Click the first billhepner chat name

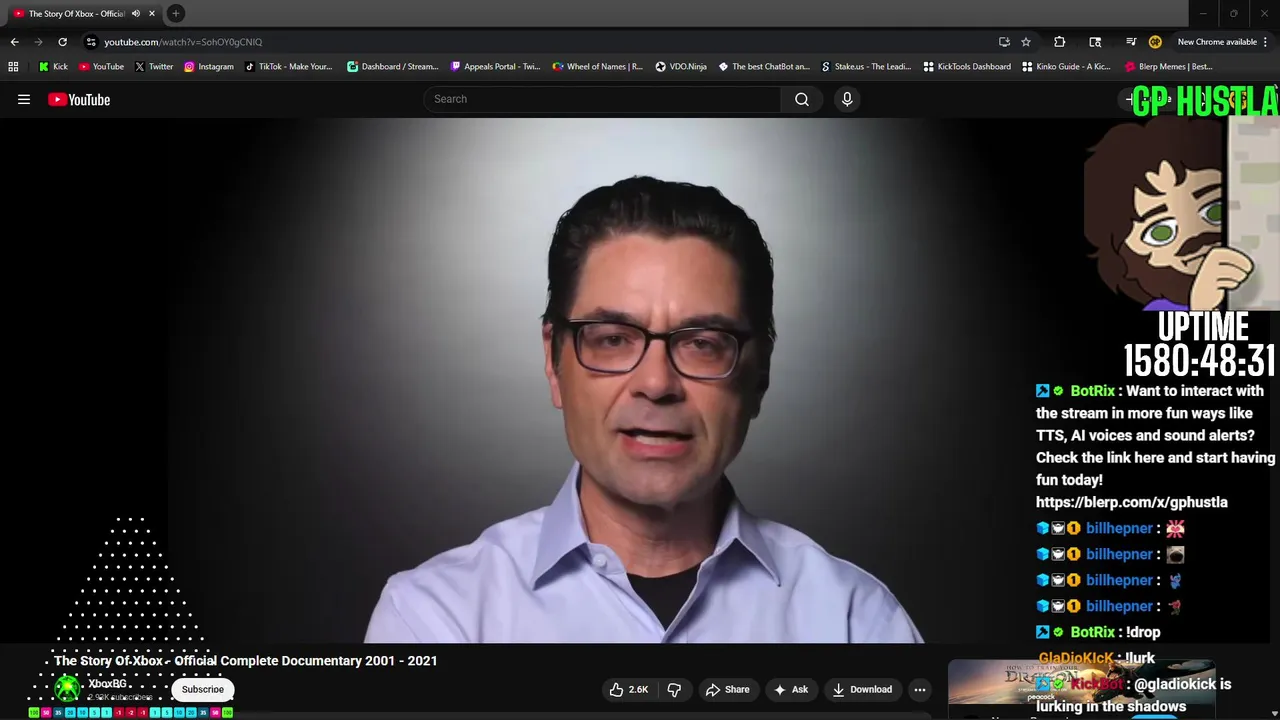(1120, 528)
